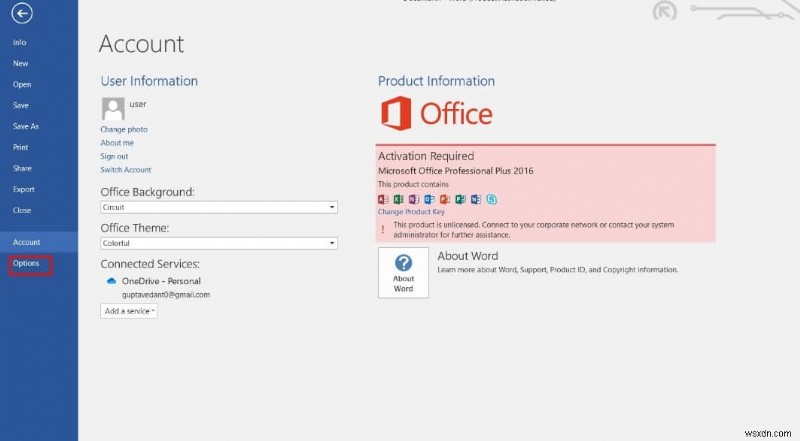800x441 pixels.
Task: Click the Change photo link
Action: (124, 129)
